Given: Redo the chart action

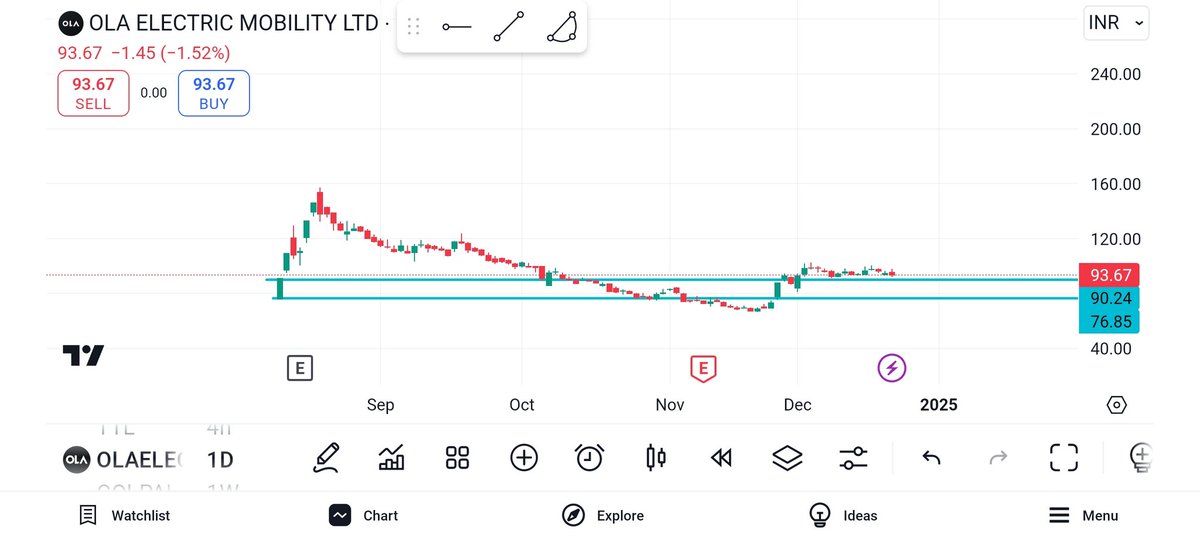Looking at the screenshot, I should tap(998, 458).
